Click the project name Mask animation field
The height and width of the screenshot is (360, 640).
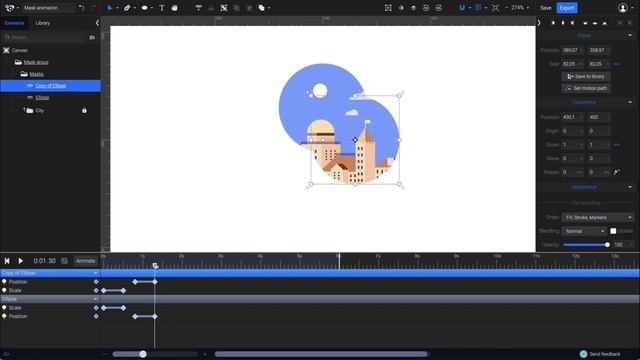(x=48, y=8)
